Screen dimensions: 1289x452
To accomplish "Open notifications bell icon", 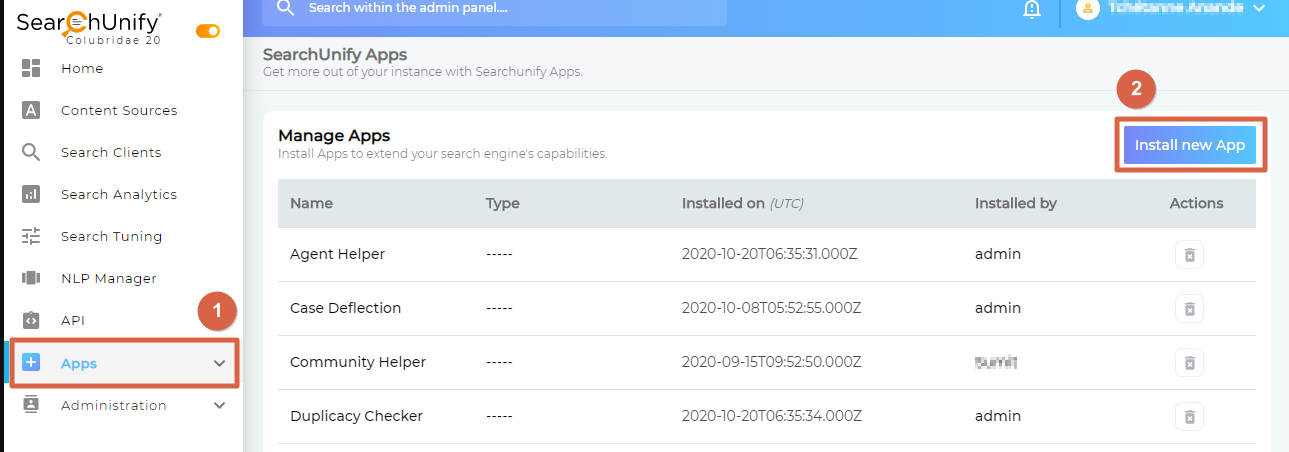I will [x=1031, y=9].
